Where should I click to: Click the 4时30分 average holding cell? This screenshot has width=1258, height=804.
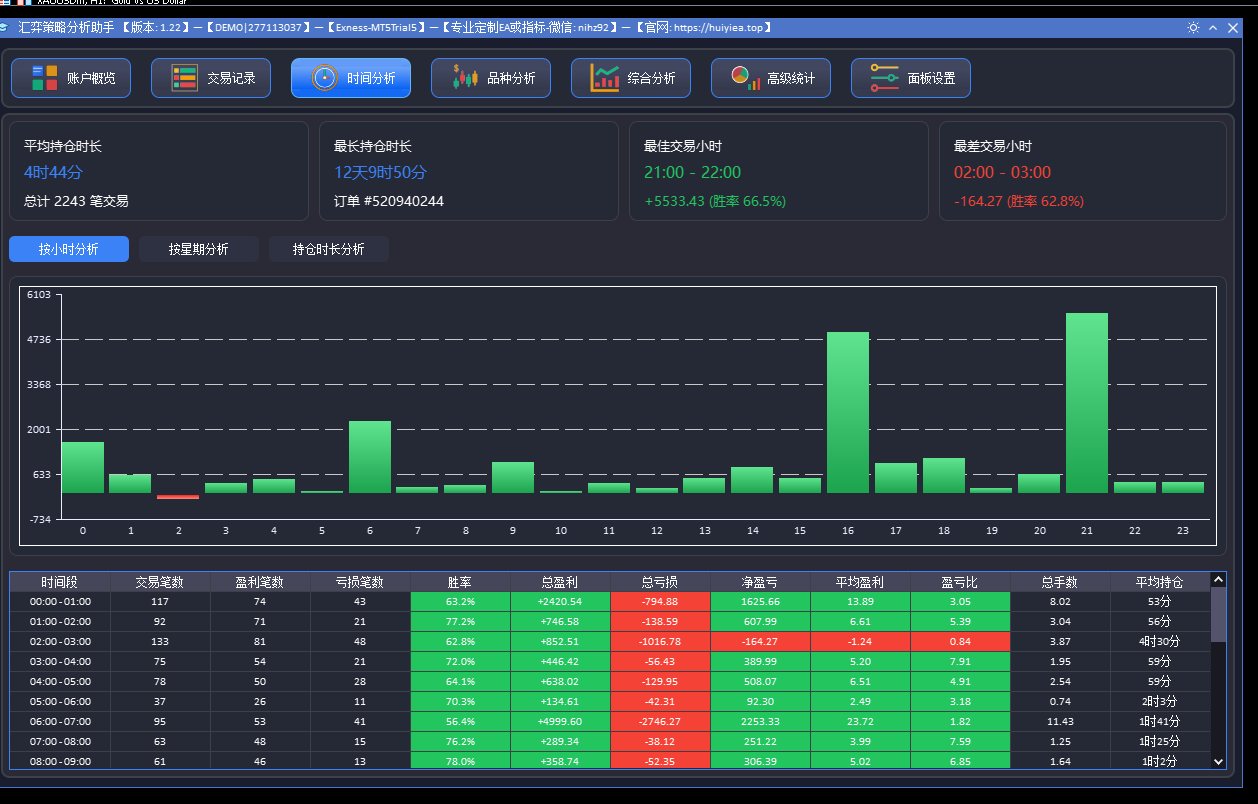(x=1160, y=642)
